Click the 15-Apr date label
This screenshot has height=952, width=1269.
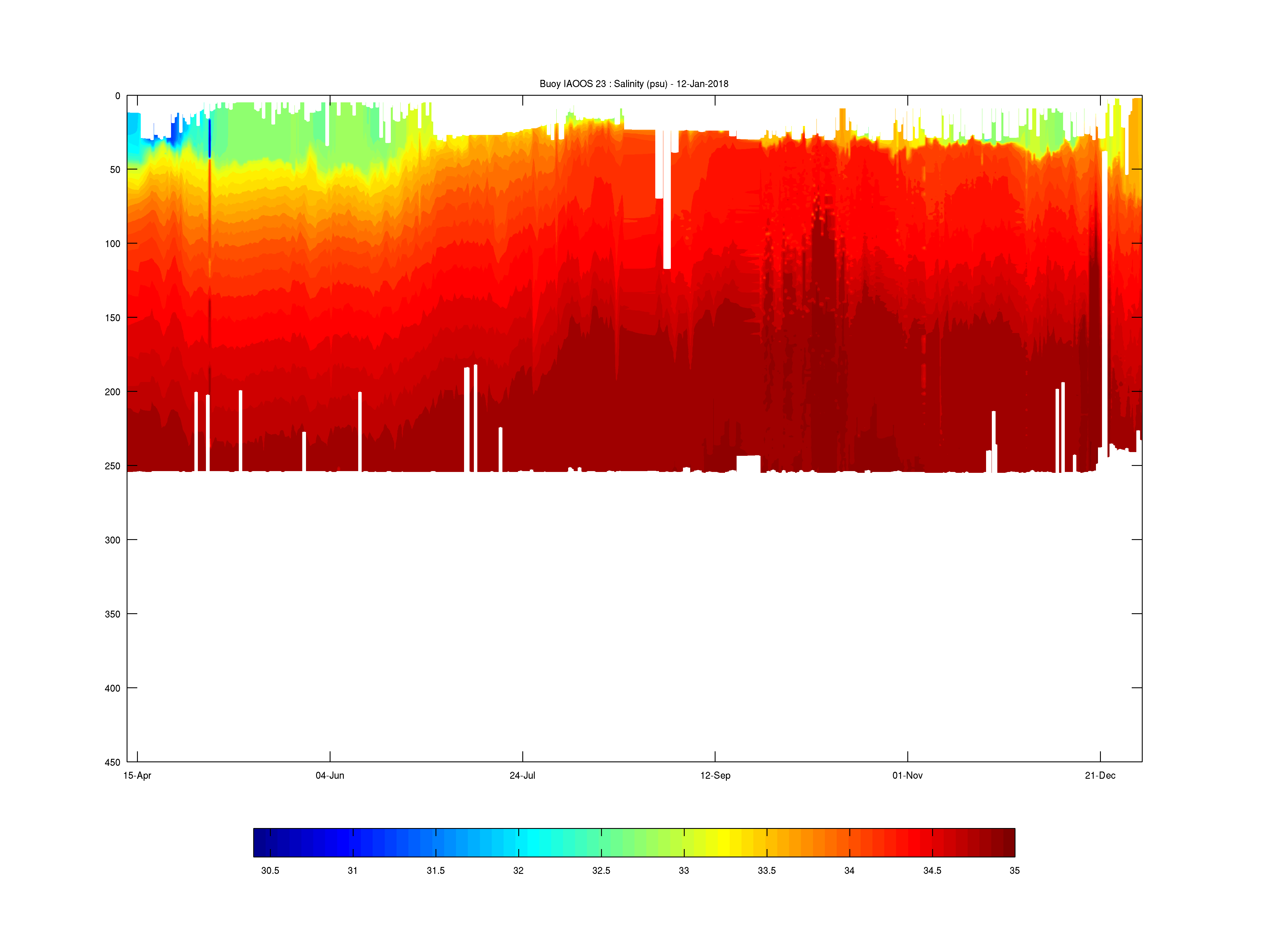(137, 775)
